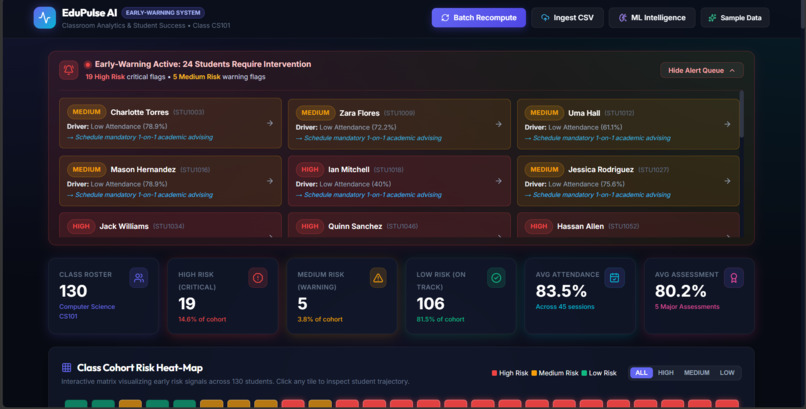This screenshot has height=409, width=806.
Task: Collapse the alert queue with chevron
Action: click(x=732, y=70)
